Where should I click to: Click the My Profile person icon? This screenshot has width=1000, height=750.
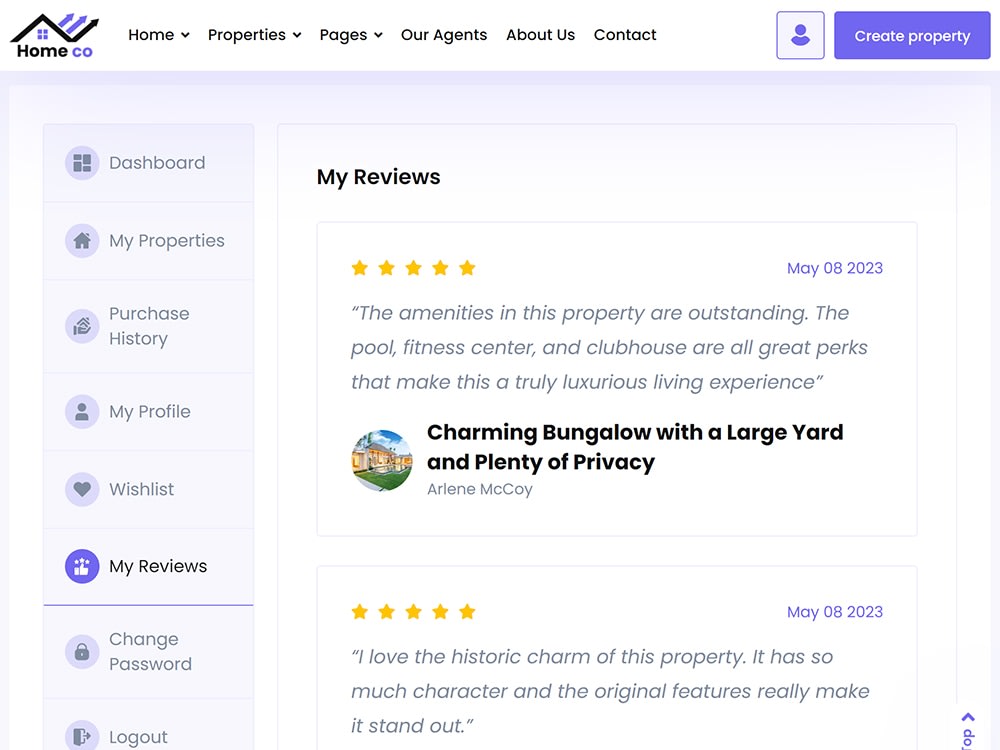tap(82, 411)
